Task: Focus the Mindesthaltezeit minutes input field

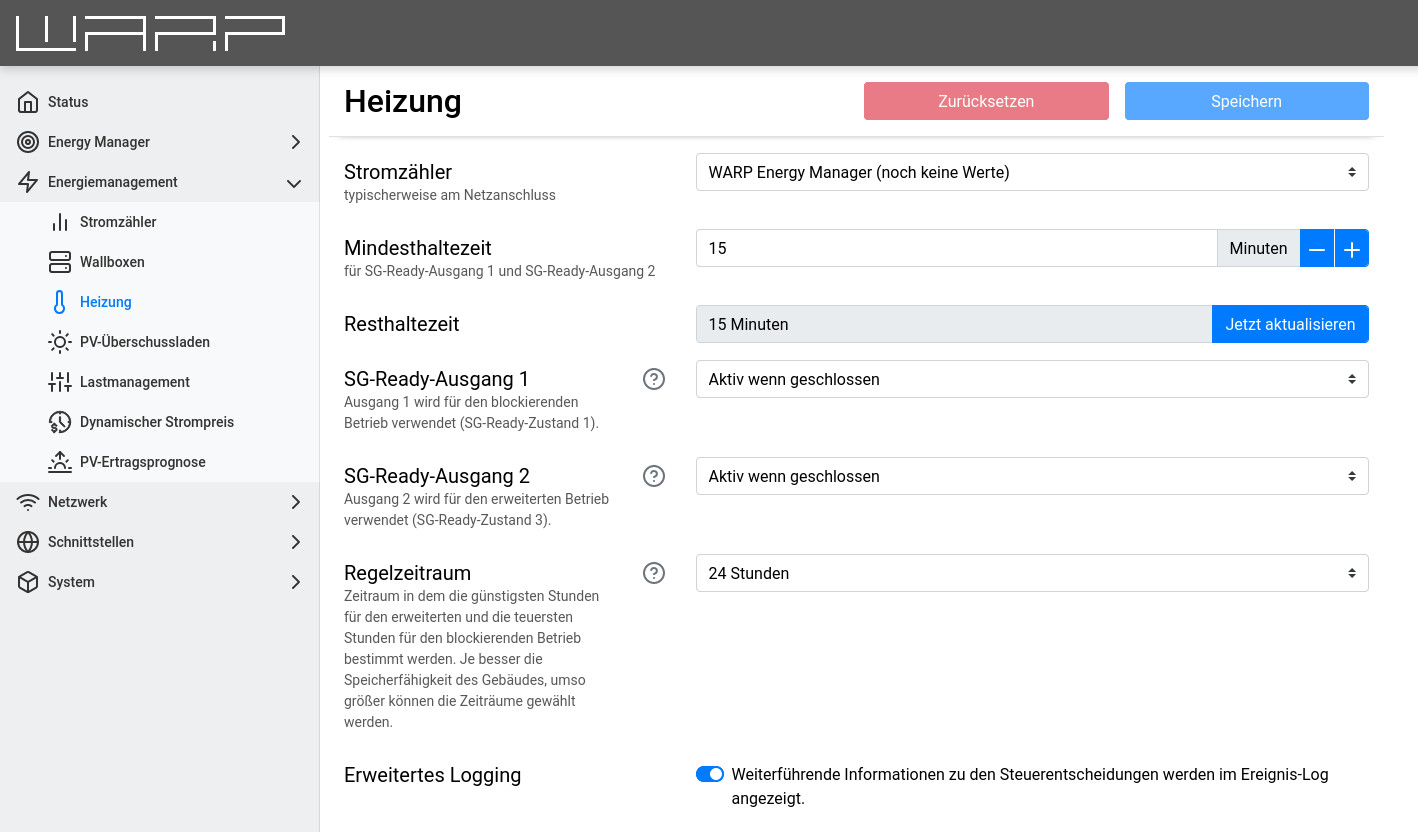Action: coord(955,249)
